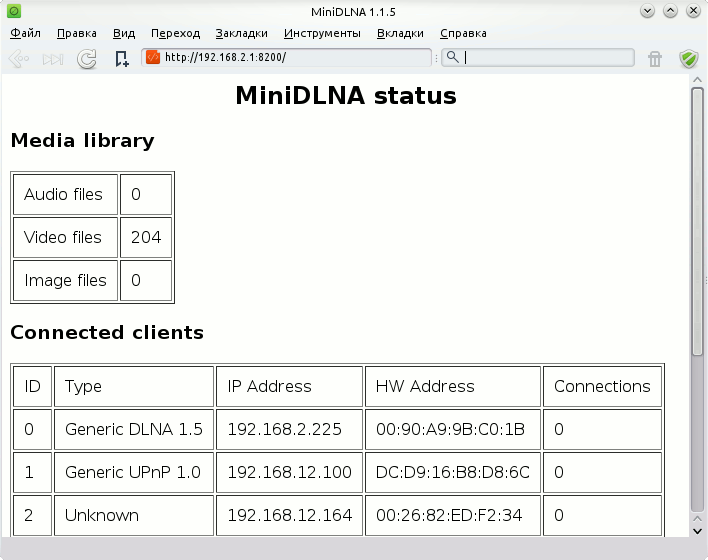Screen dimensions: 708x560
Task: Click the ID column header
Action: pos(33,387)
